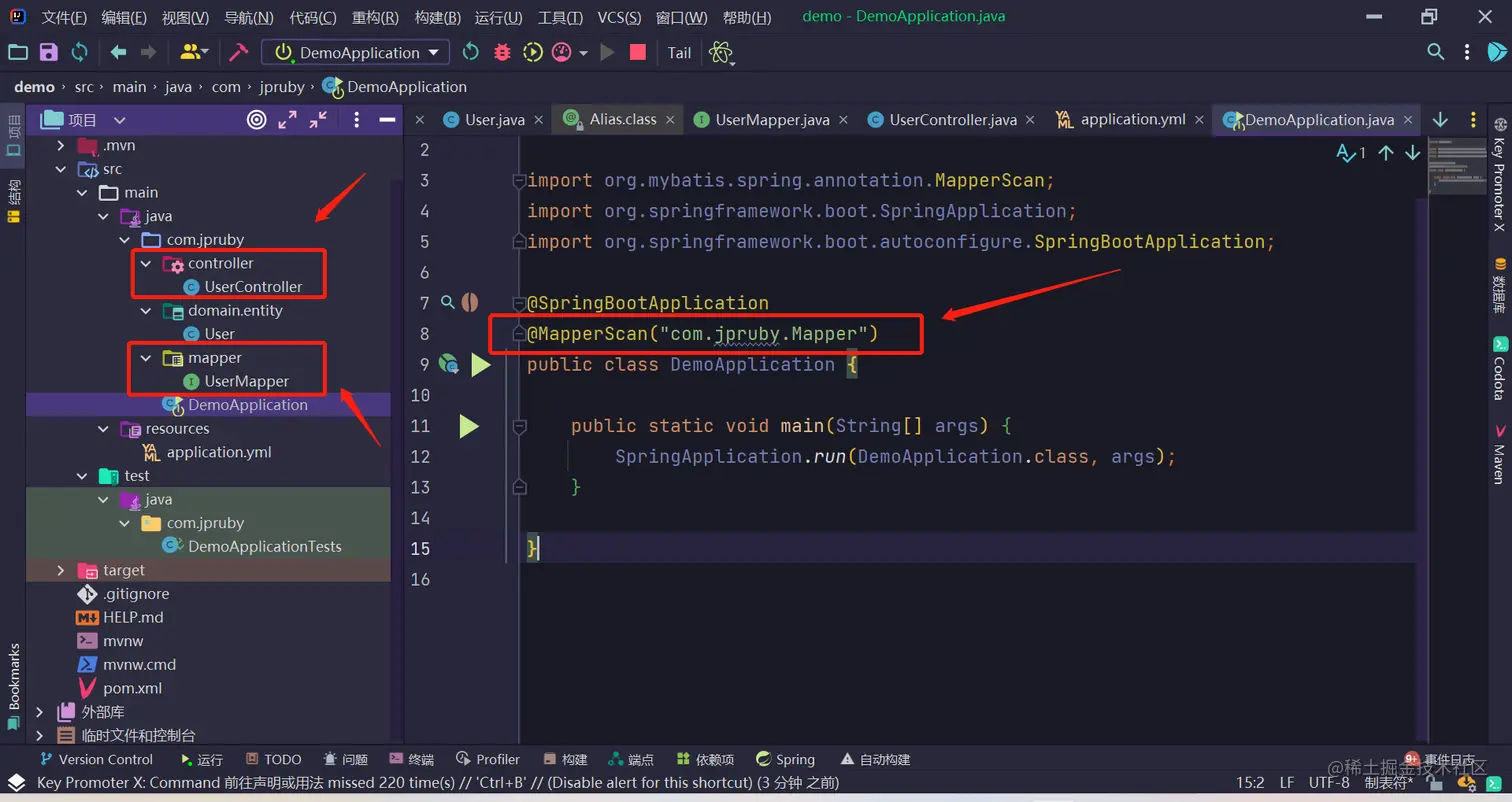Image resolution: width=1512 pixels, height=802 pixels.
Task: Select pom.xml in project tree
Action: point(132,688)
